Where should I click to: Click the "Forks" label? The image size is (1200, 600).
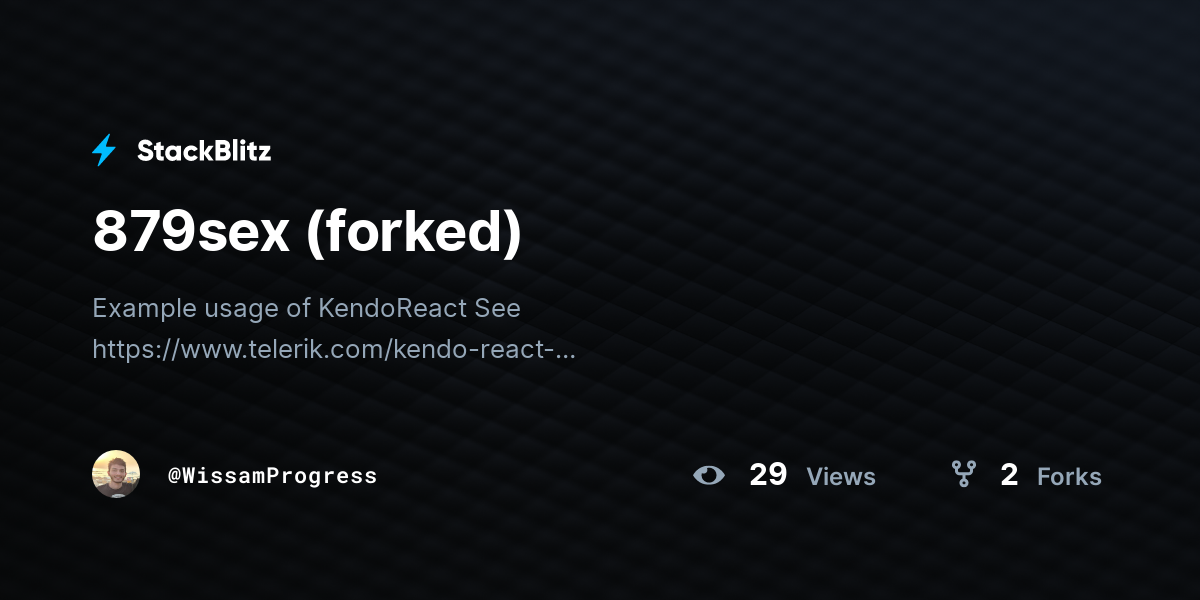[1069, 477]
